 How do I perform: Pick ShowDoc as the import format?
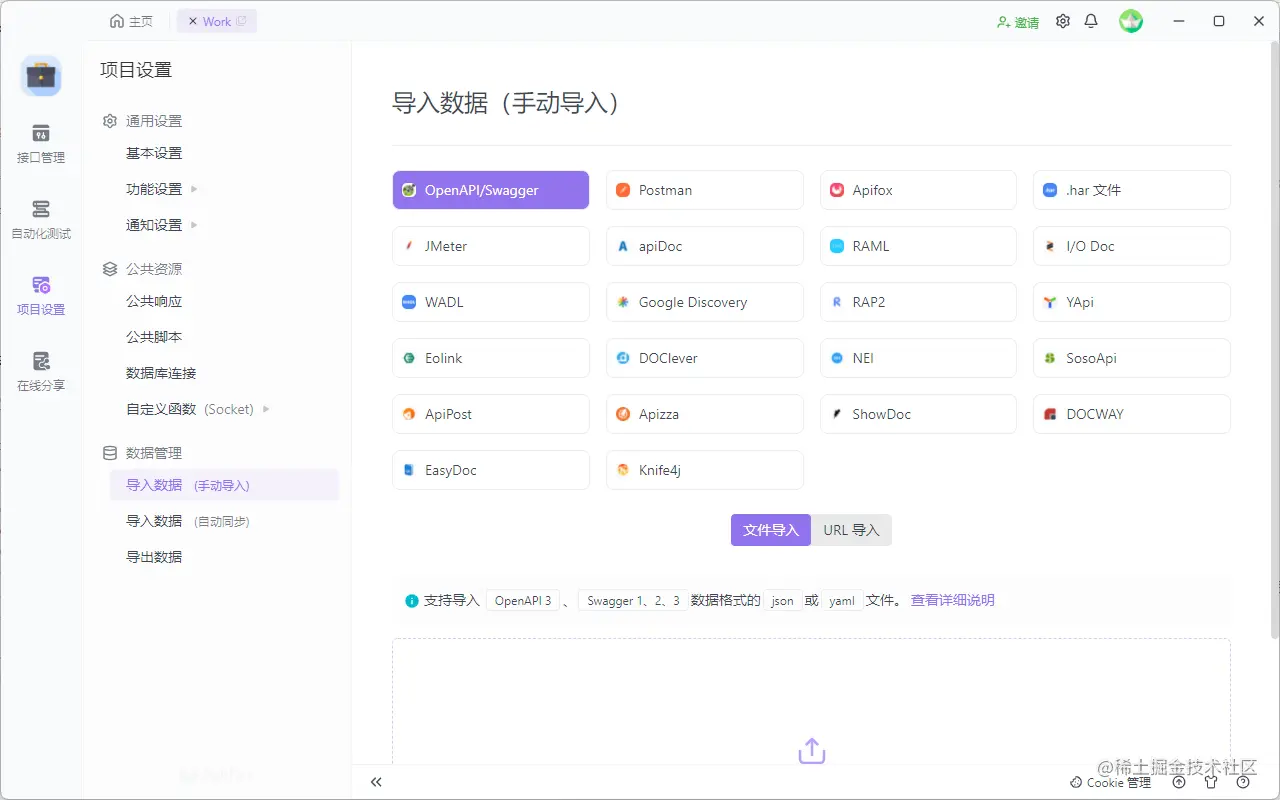point(918,414)
